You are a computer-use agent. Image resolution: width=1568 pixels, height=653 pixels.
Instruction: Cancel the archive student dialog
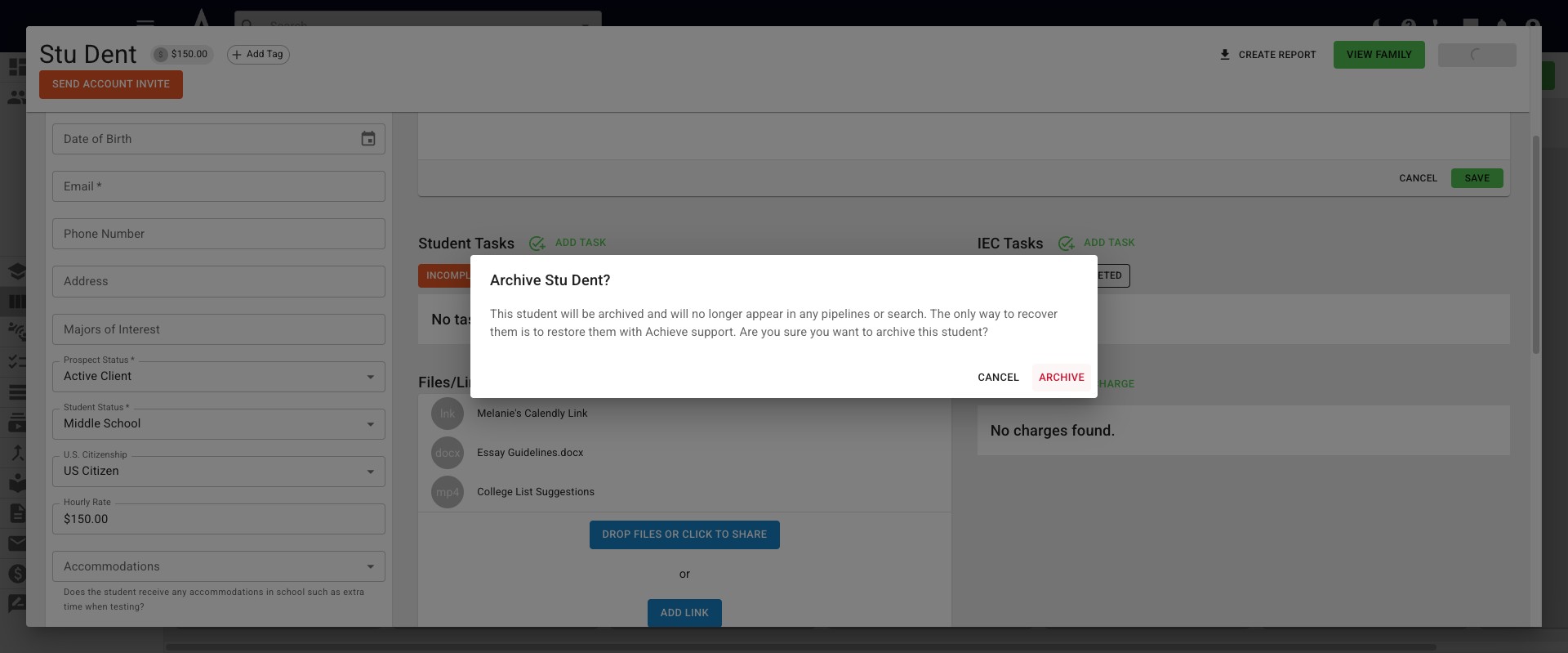coord(998,378)
